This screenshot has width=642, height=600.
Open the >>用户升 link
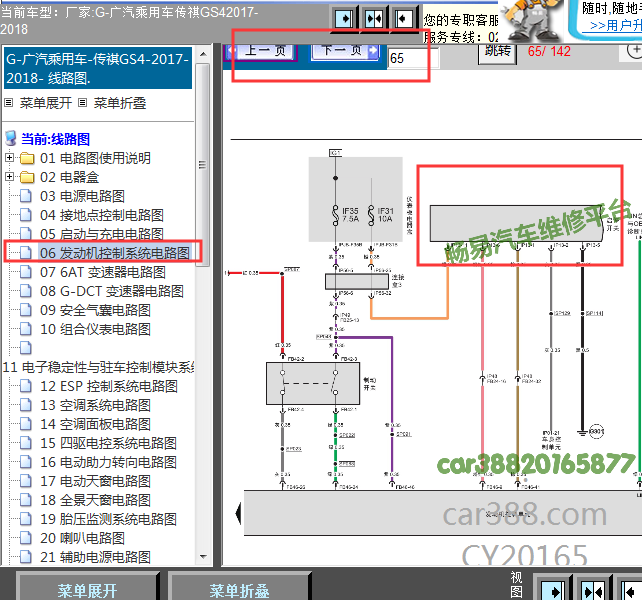pyautogui.click(x=616, y=25)
